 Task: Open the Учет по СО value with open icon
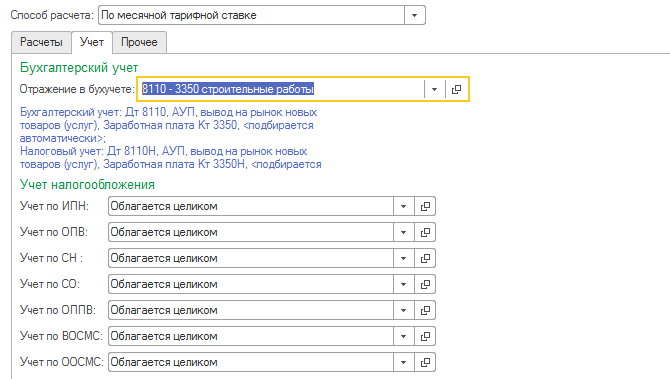point(425,284)
